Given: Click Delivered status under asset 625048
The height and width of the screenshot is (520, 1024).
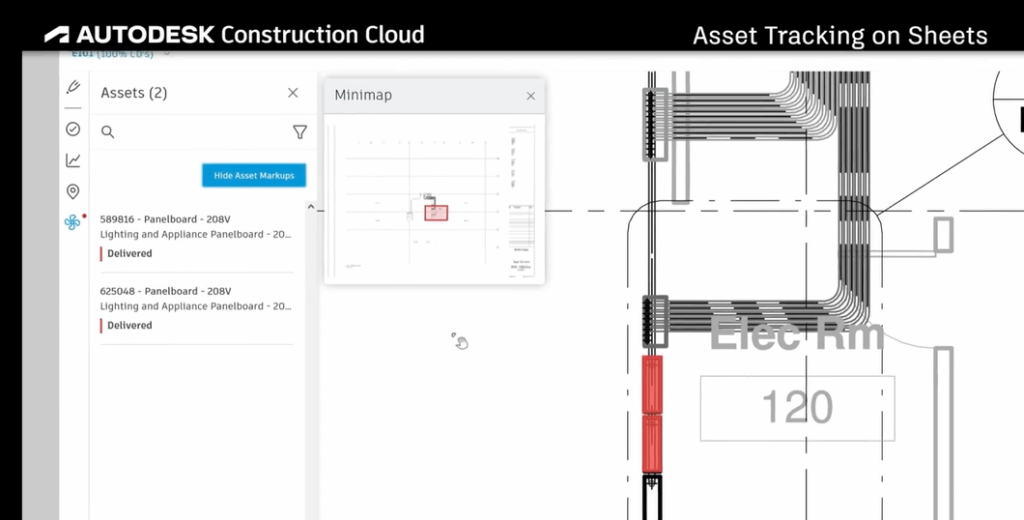Looking at the screenshot, I should tap(129, 325).
